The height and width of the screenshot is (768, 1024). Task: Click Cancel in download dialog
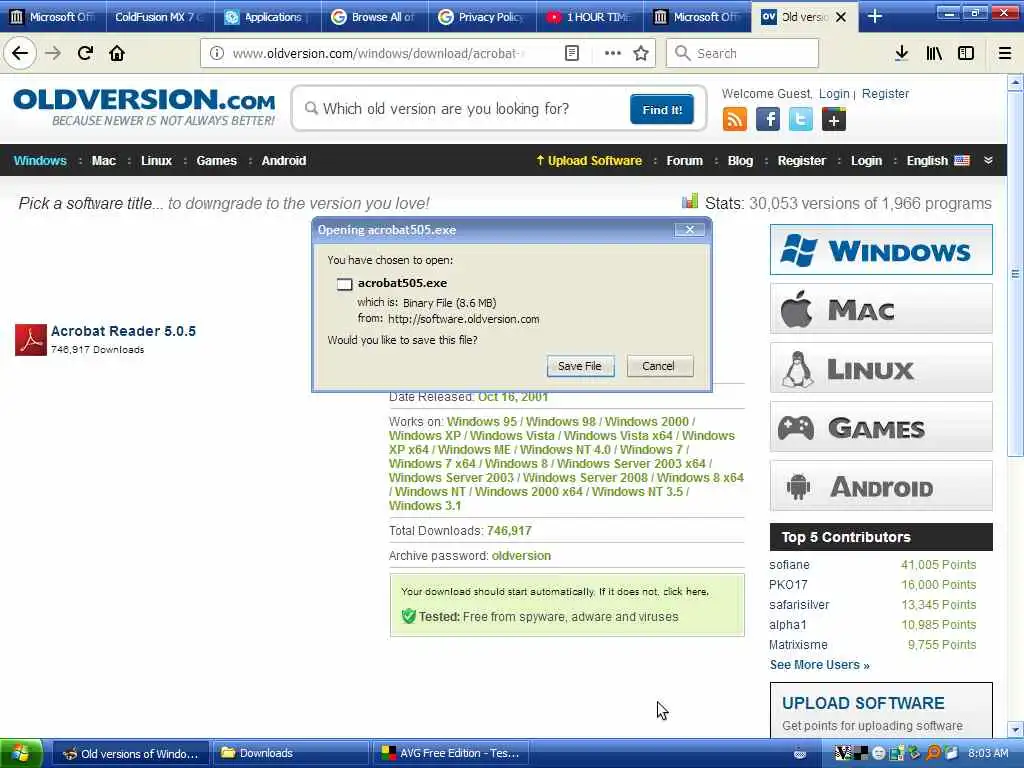click(658, 366)
